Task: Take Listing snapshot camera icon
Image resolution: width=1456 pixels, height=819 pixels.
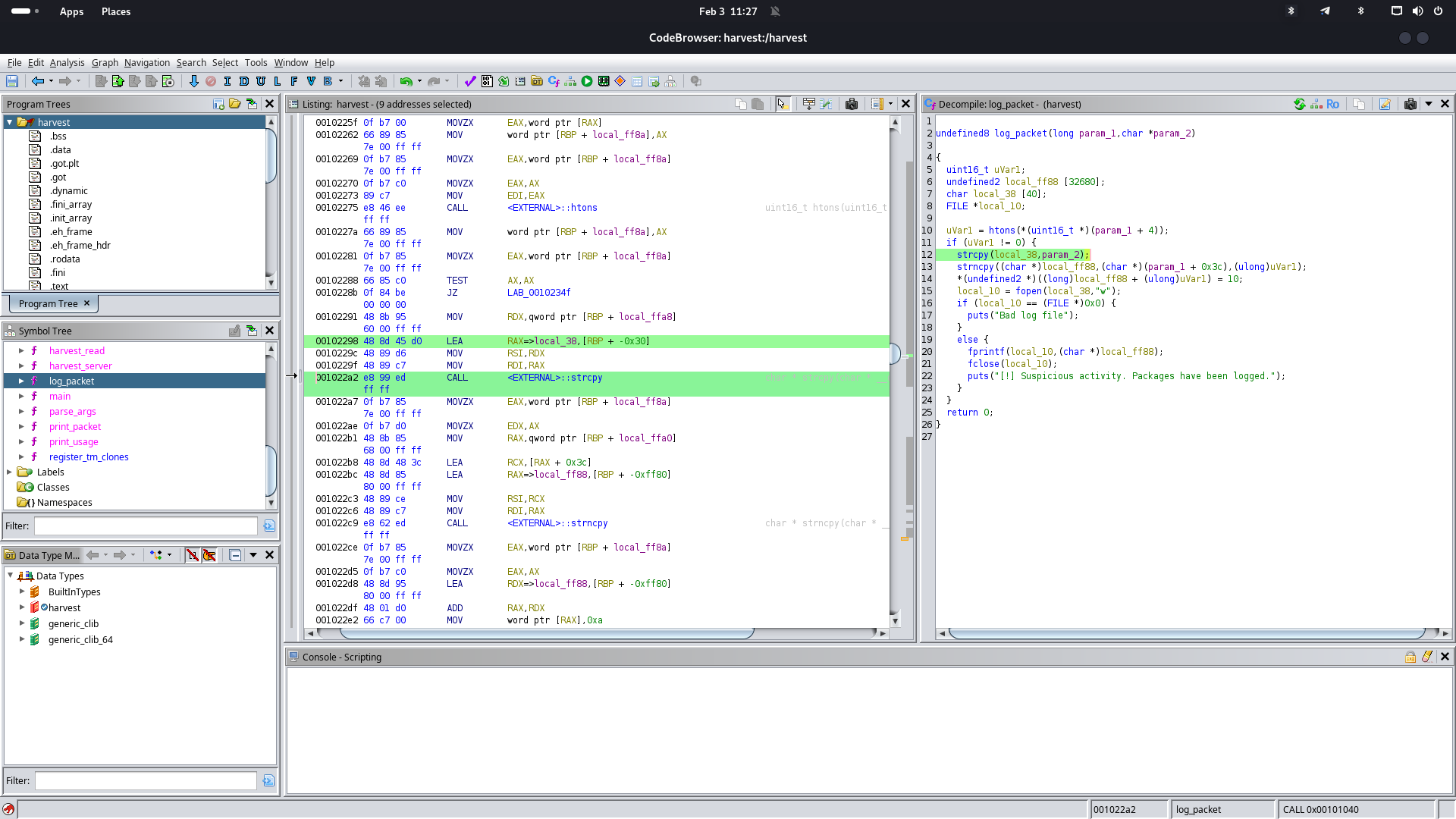Action: [x=852, y=104]
